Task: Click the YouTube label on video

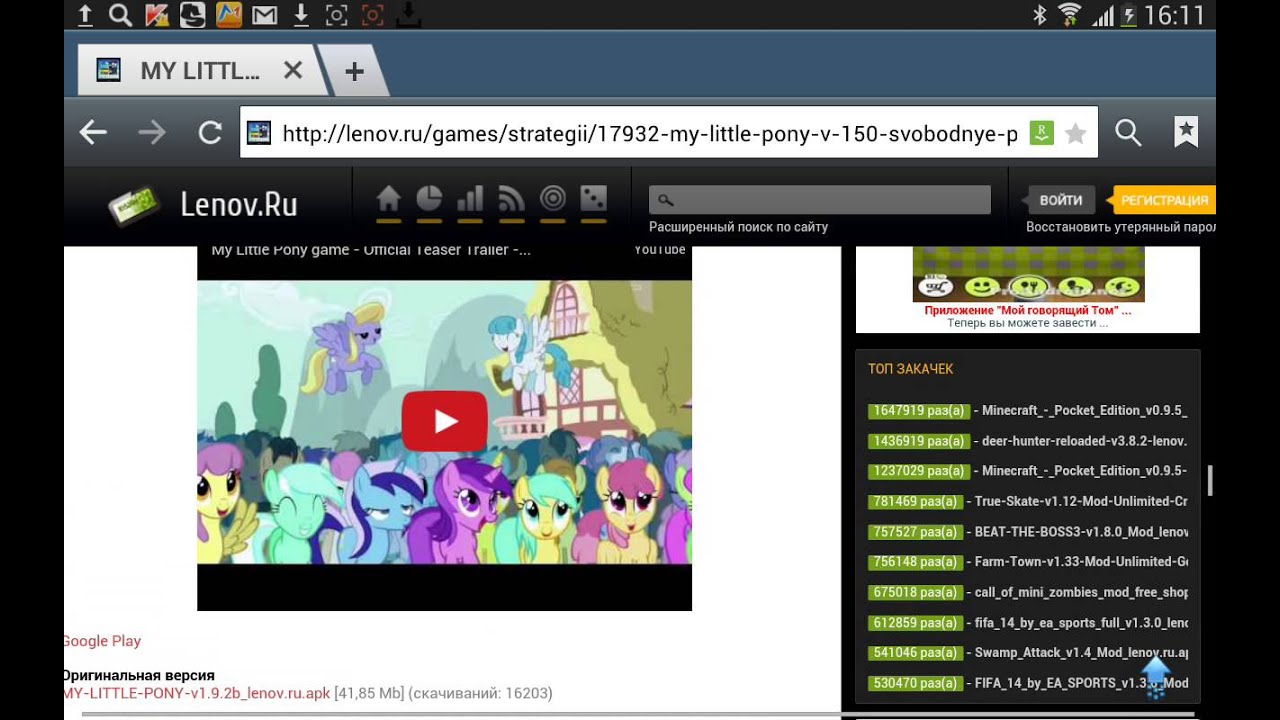Action: point(660,250)
